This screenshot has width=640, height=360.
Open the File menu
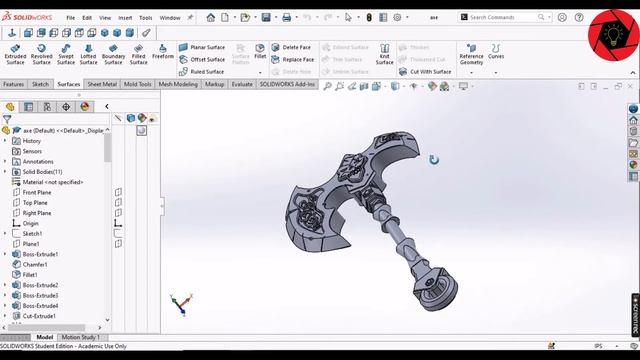click(x=71, y=18)
